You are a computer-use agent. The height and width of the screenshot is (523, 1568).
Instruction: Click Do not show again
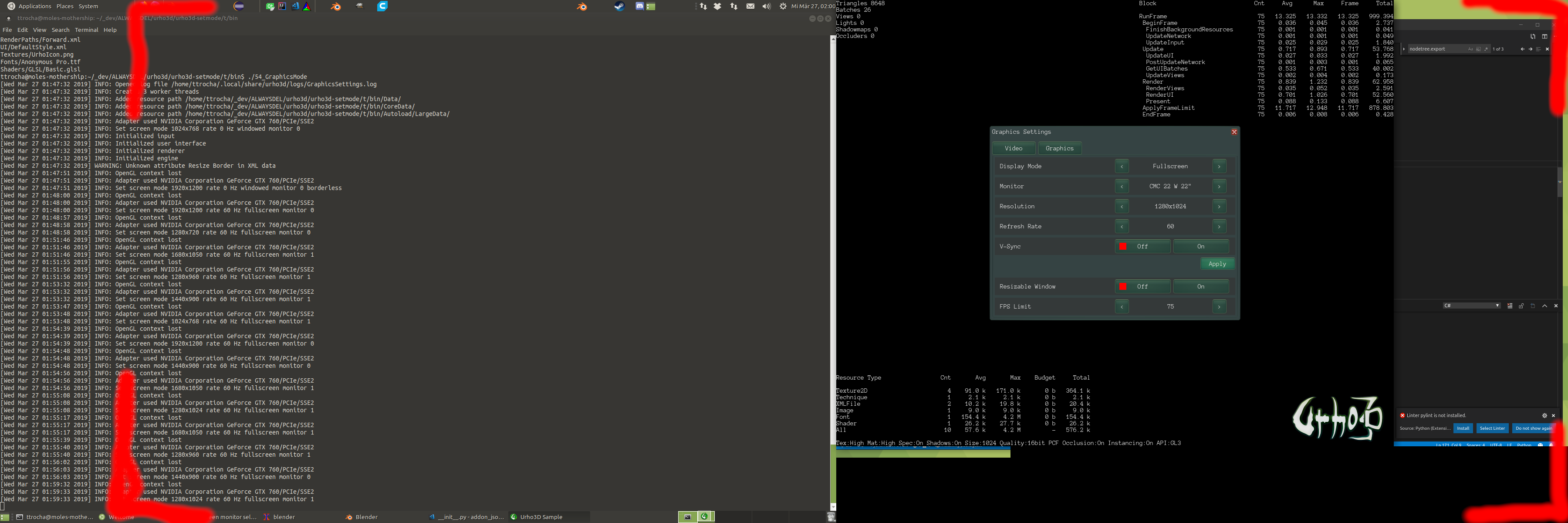point(1533,428)
